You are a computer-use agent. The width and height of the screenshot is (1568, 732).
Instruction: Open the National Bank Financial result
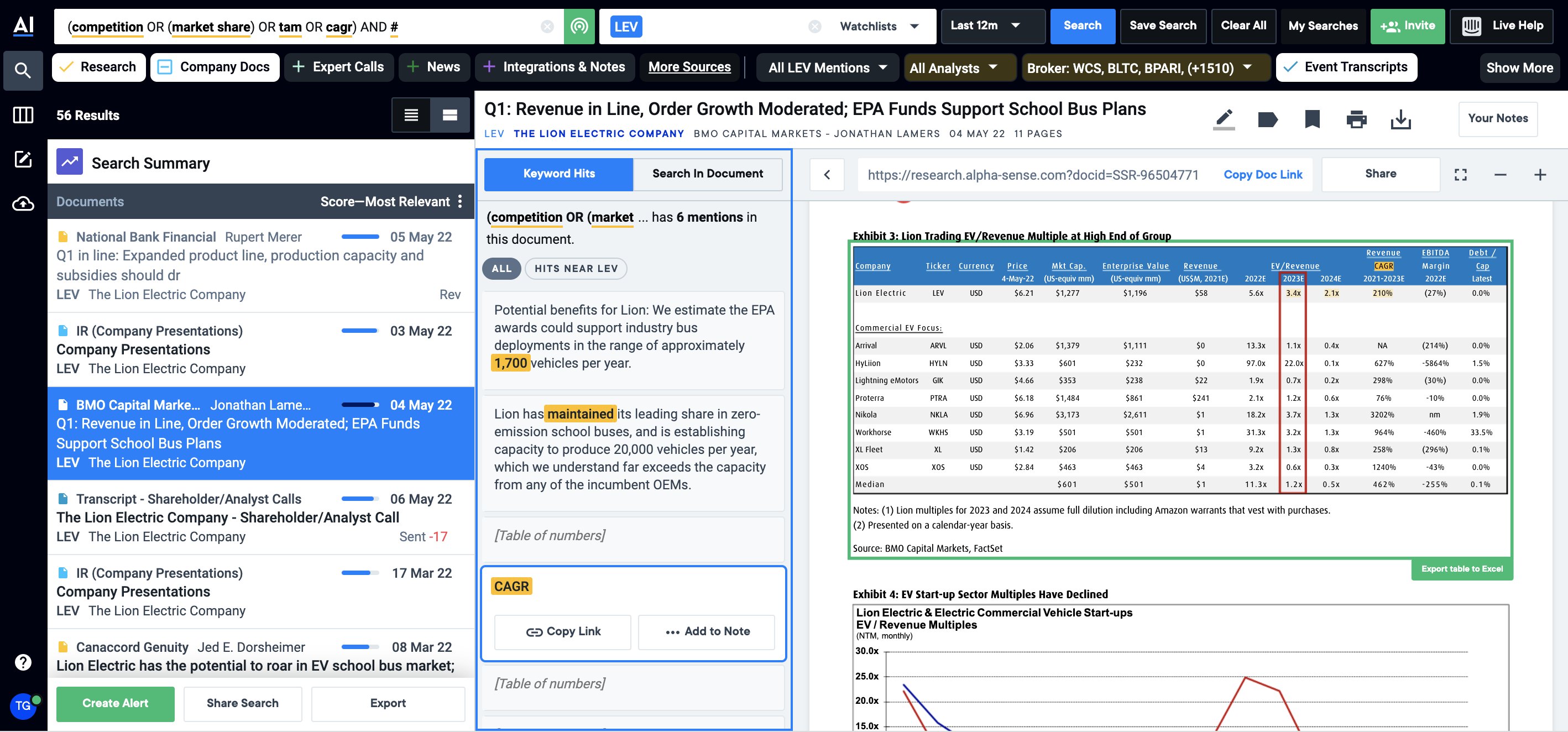(260, 265)
